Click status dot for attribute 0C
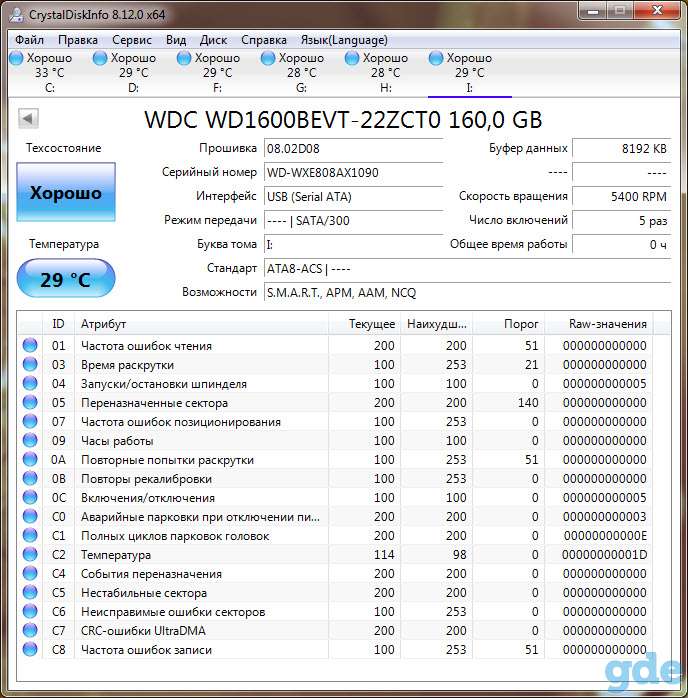Viewport: 688px width, 698px height. coord(30,497)
